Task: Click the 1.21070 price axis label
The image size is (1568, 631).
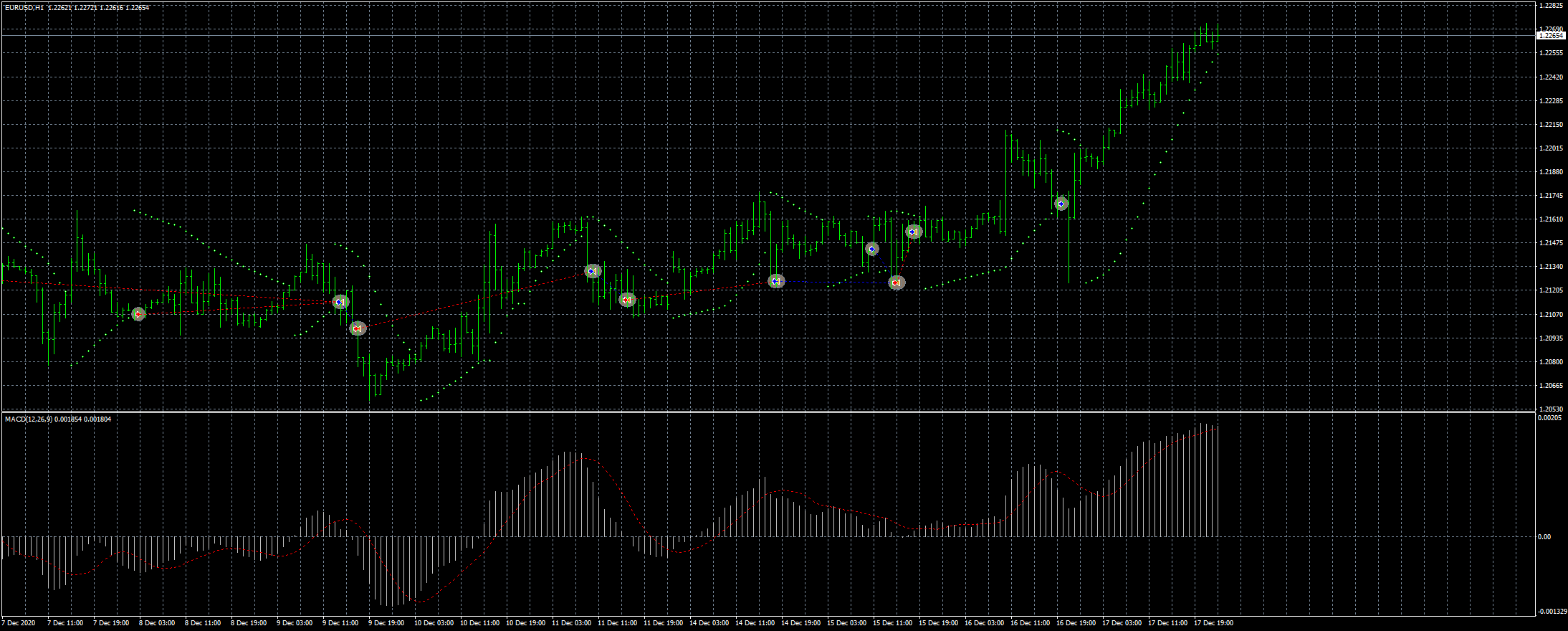Action: 1552,314
